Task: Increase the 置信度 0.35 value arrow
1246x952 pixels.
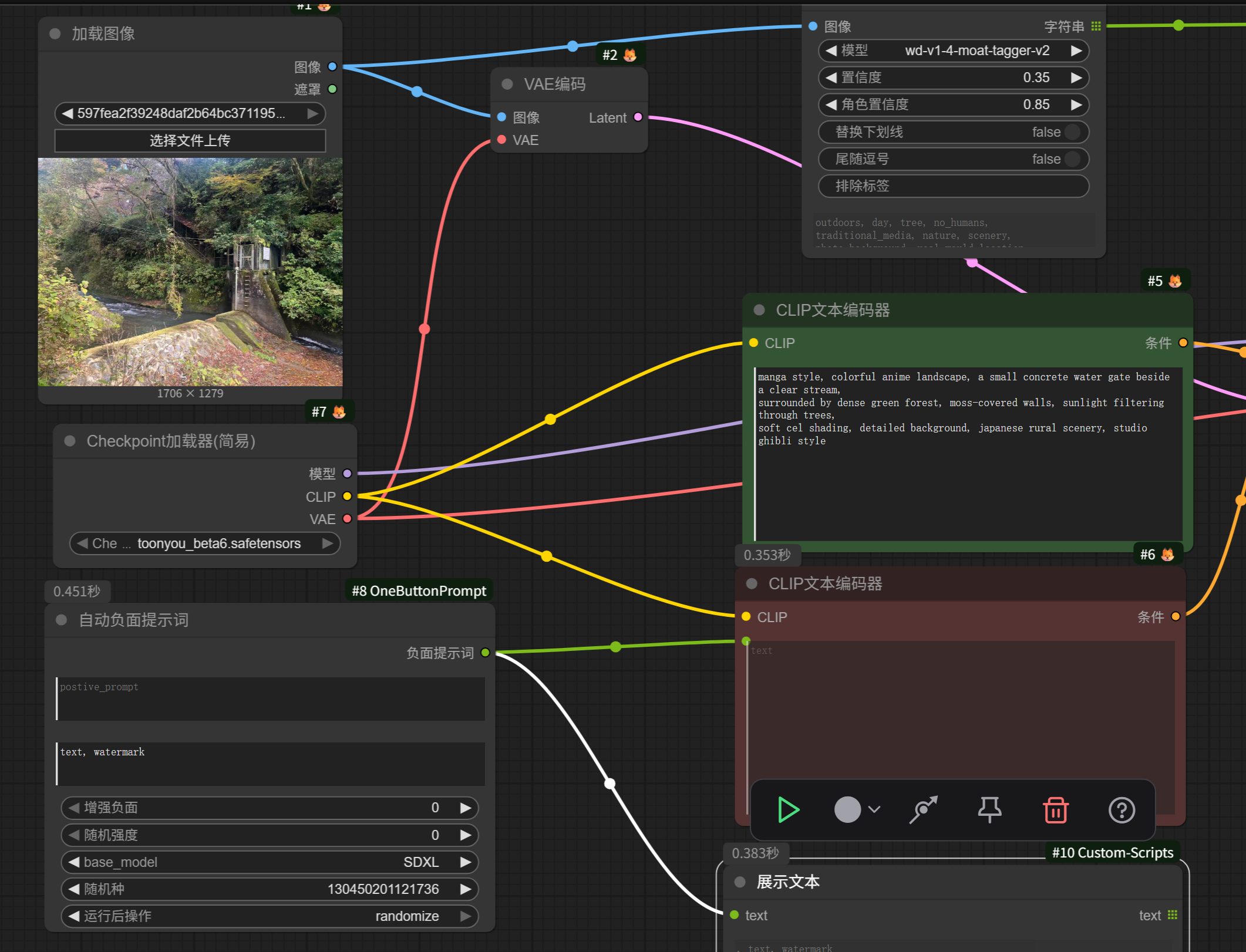Action: pyautogui.click(x=1076, y=77)
